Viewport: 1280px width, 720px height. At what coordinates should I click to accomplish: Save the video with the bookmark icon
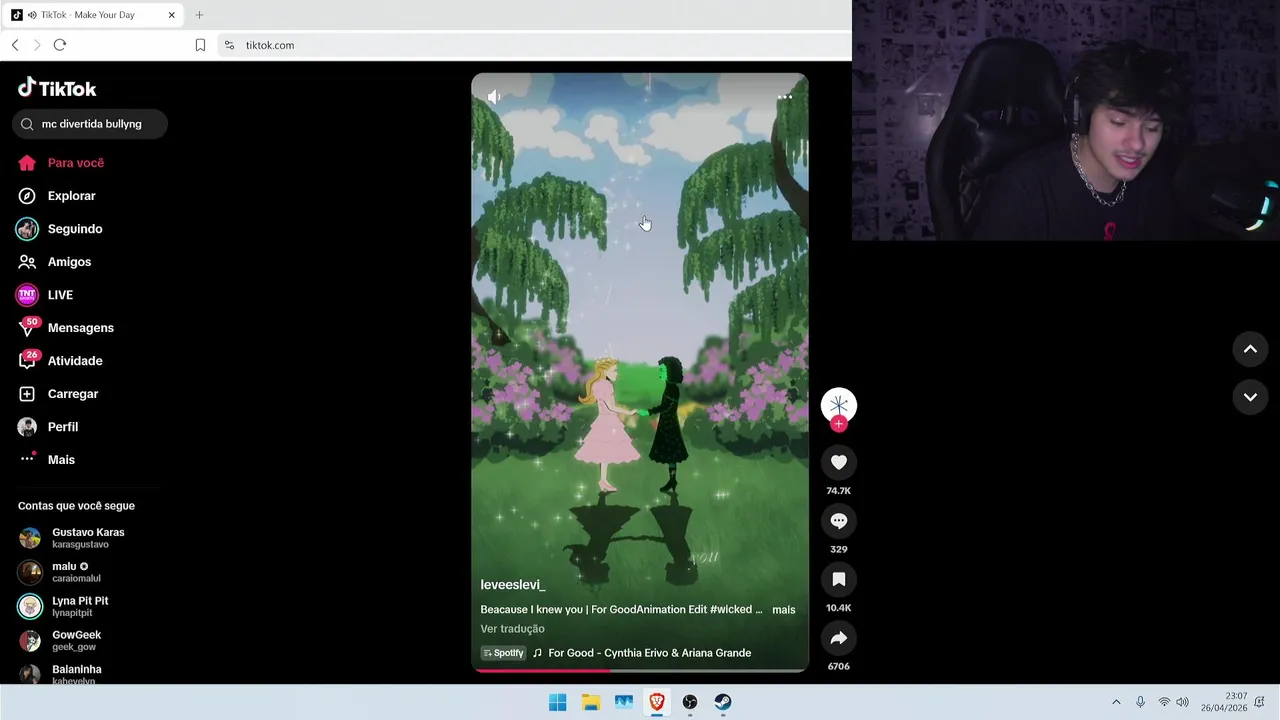pos(839,579)
